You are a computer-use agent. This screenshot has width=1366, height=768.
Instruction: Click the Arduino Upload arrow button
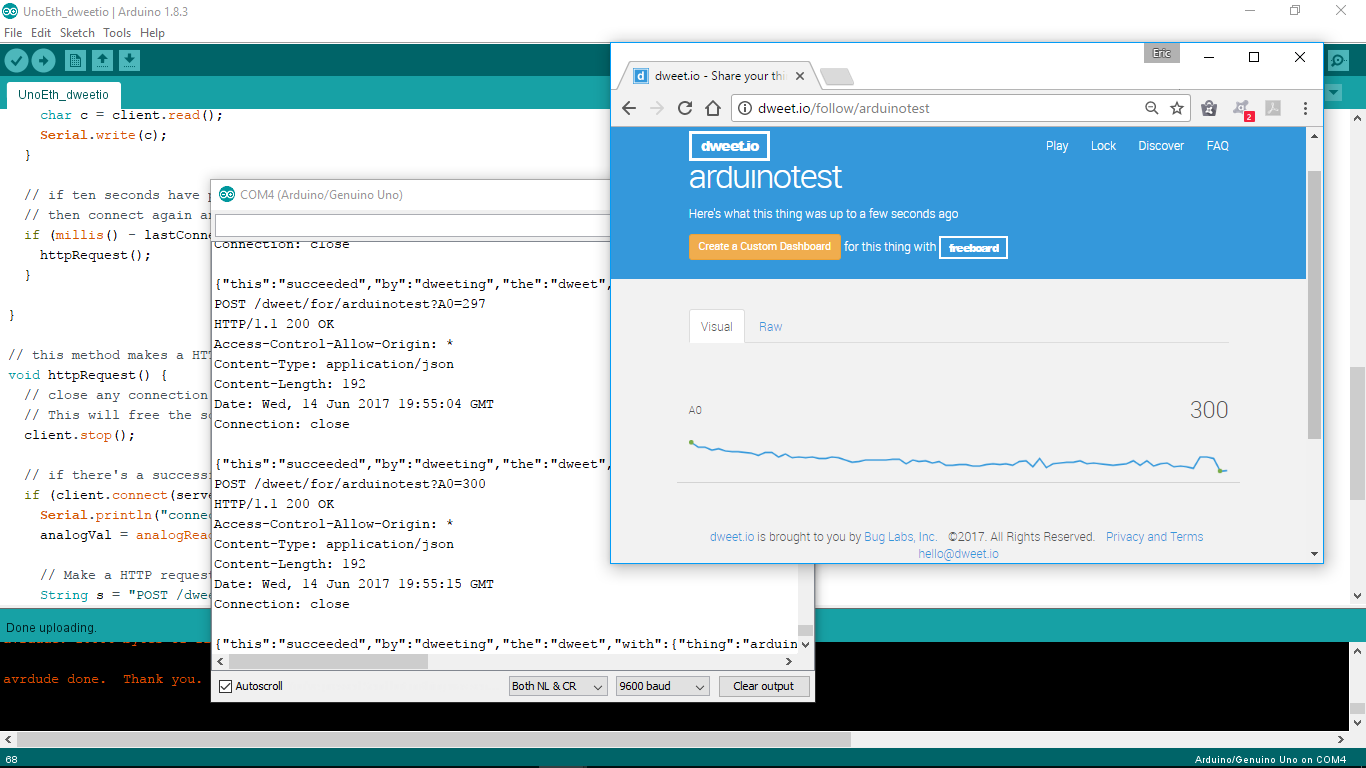tap(43, 61)
